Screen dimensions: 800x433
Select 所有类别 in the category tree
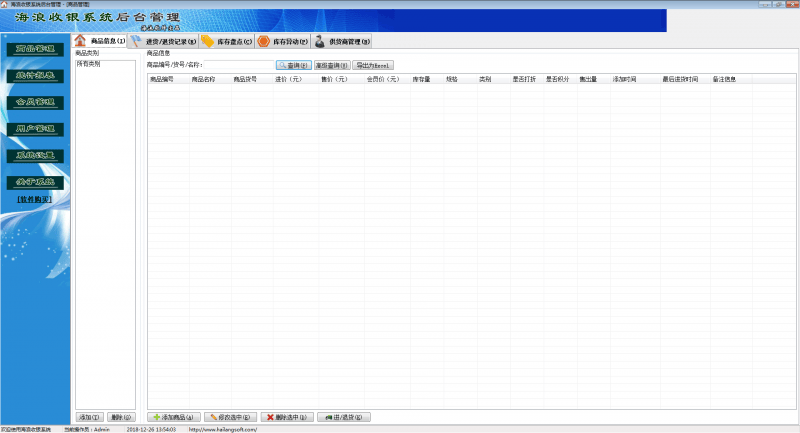tap(88, 63)
